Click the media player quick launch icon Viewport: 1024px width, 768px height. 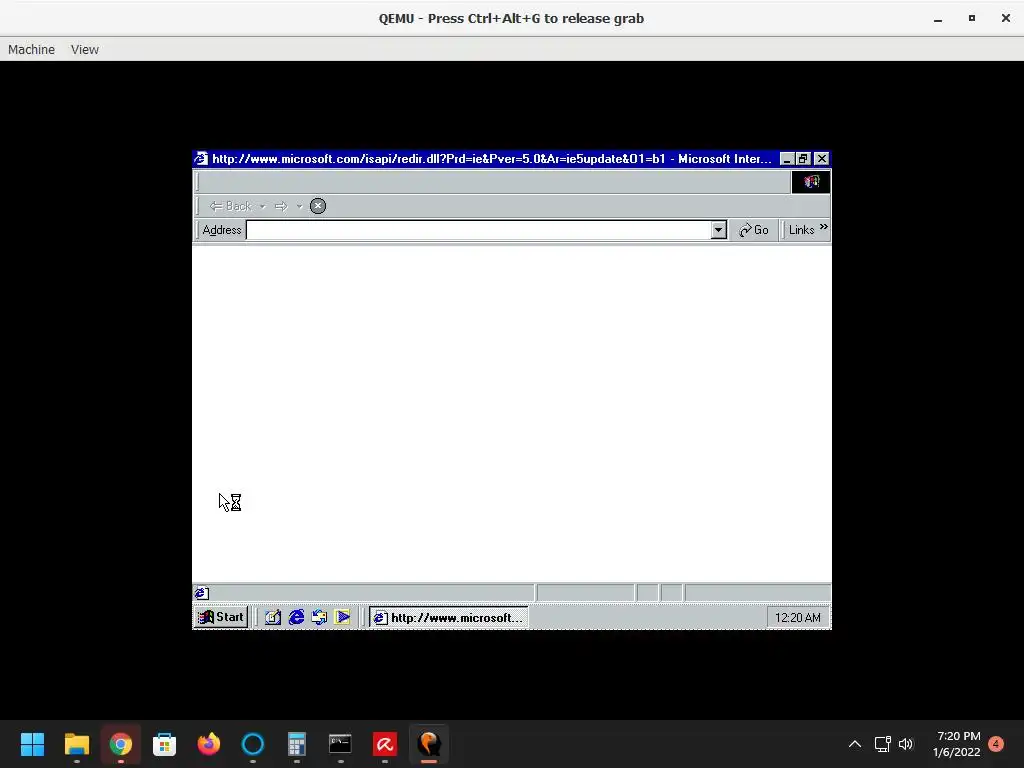click(342, 617)
